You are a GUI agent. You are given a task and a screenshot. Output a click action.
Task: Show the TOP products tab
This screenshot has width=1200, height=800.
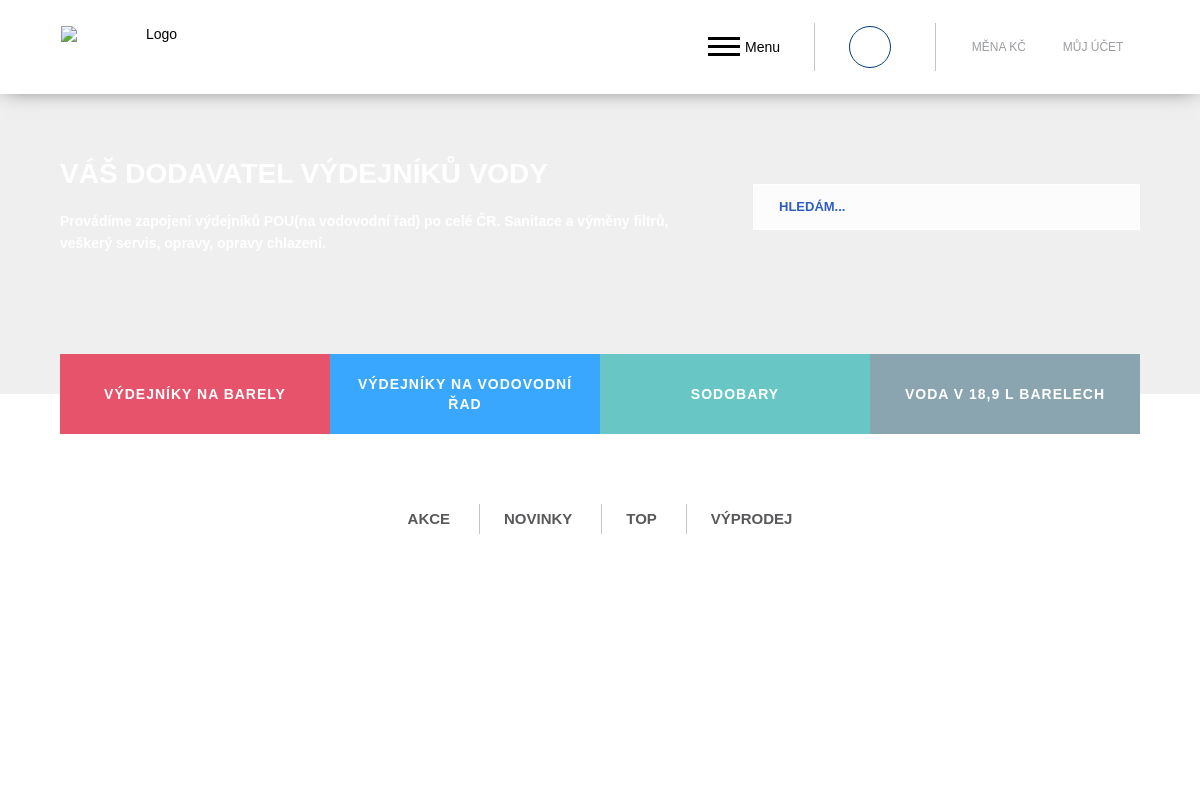click(641, 519)
